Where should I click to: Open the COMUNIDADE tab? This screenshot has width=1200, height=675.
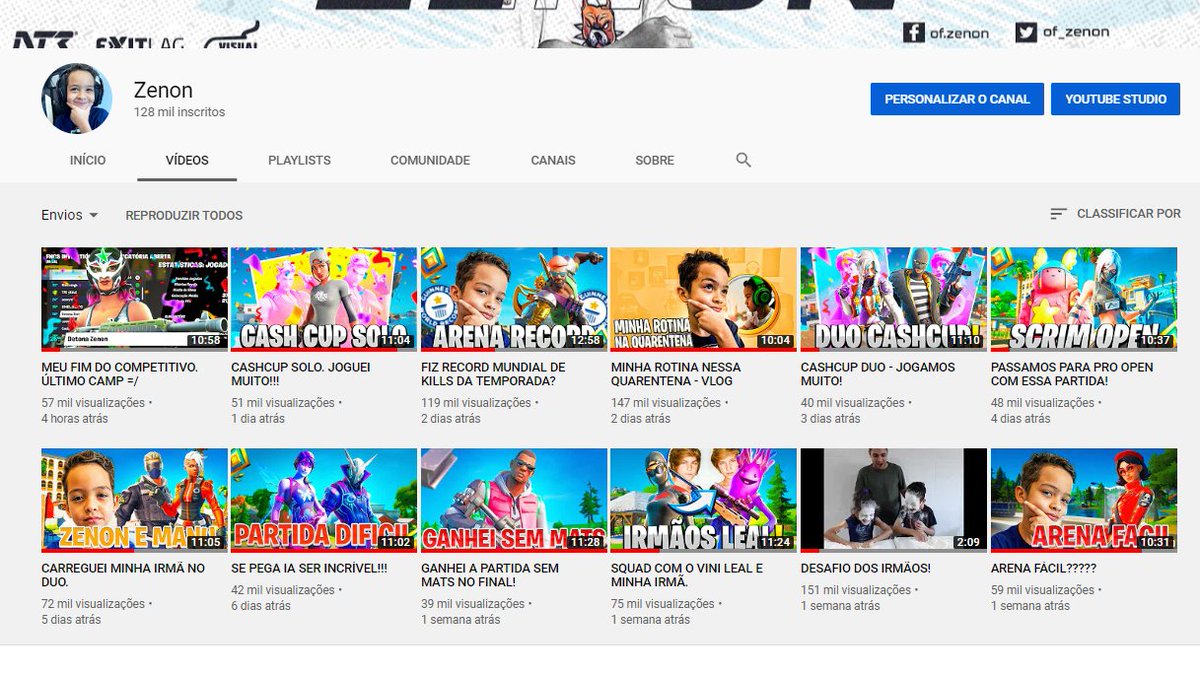[x=429, y=159]
